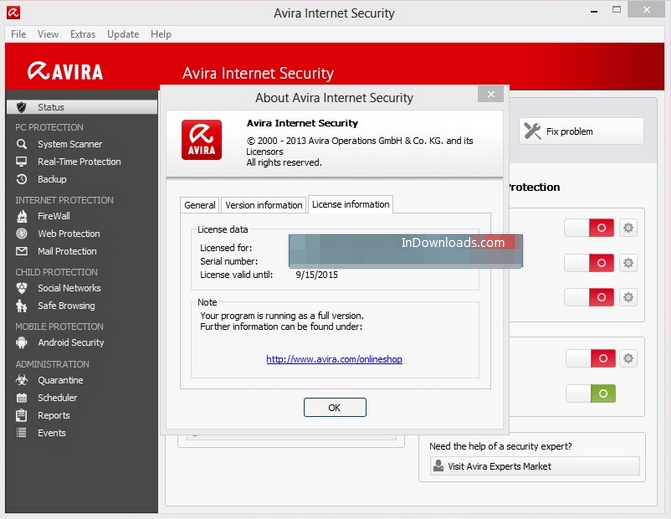
Task: Open Social Networks icon
Action: (21, 288)
